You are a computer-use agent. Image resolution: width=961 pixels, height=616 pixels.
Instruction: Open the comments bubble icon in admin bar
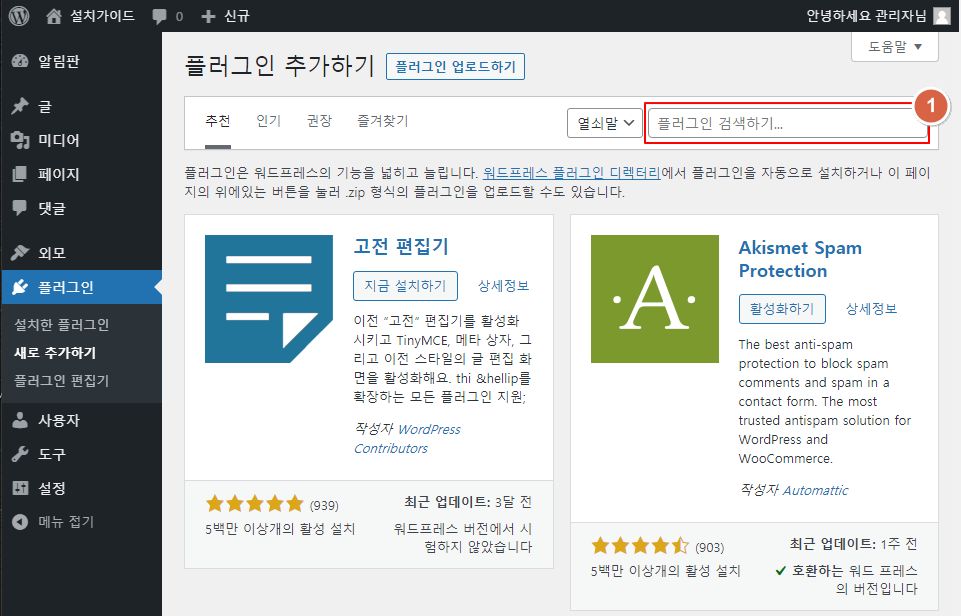point(159,17)
